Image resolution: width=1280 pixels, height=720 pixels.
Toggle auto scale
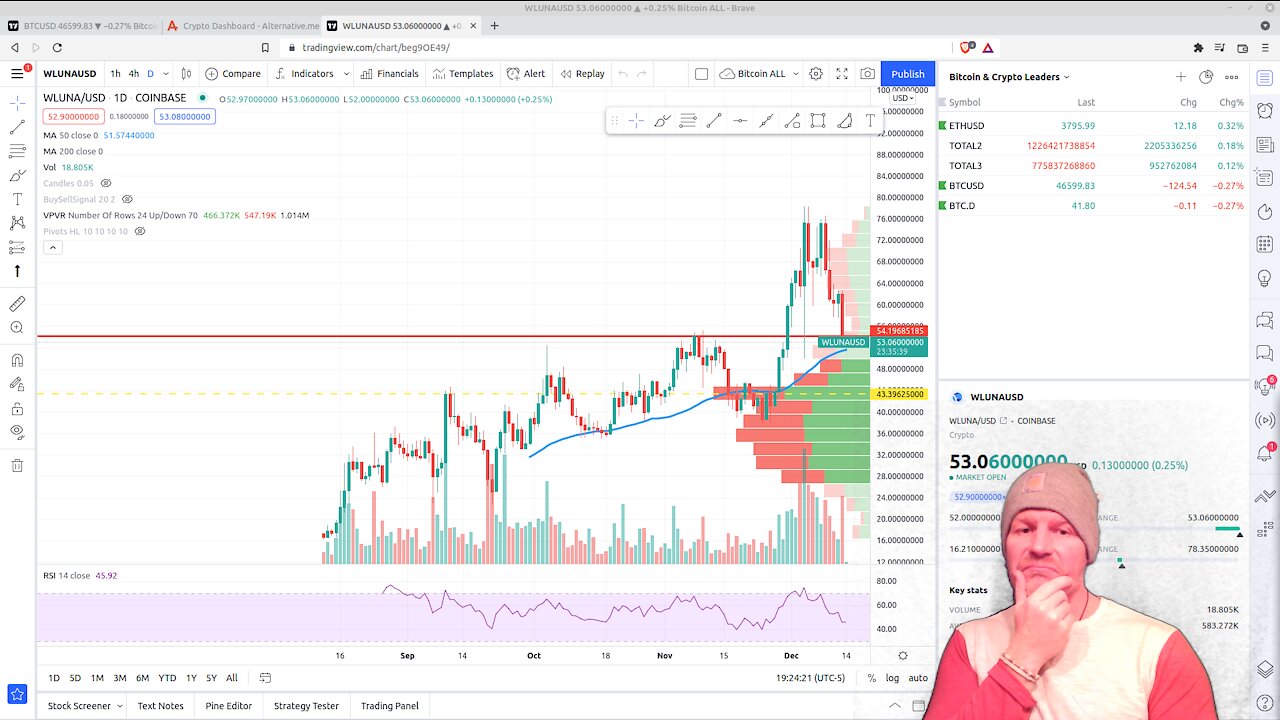click(917, 678)
